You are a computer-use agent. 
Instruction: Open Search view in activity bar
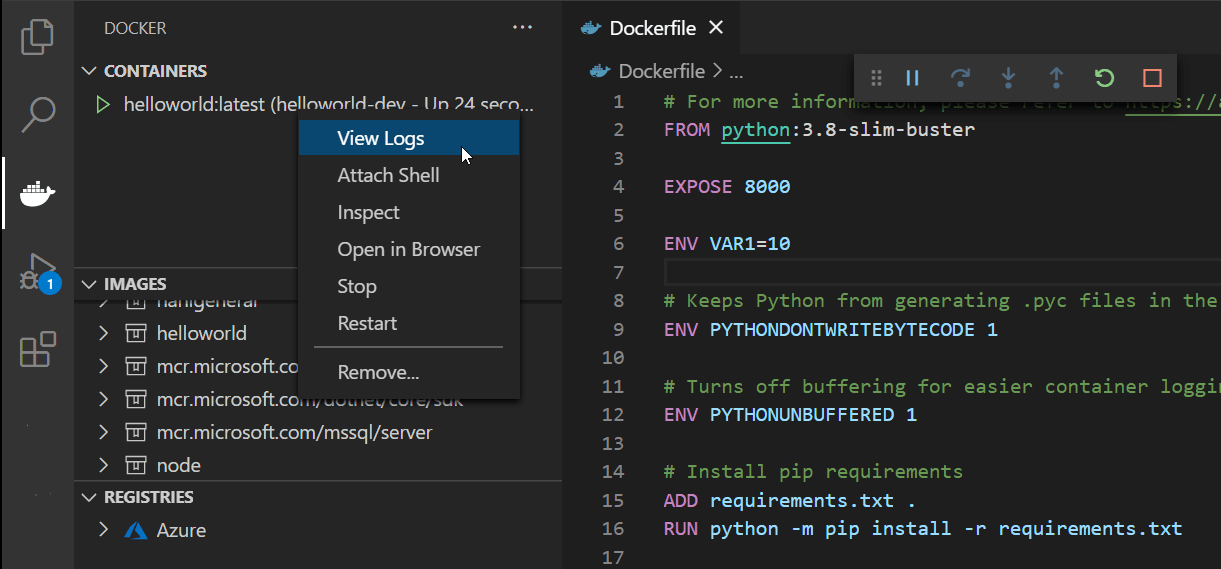click(x=37, y=114)
